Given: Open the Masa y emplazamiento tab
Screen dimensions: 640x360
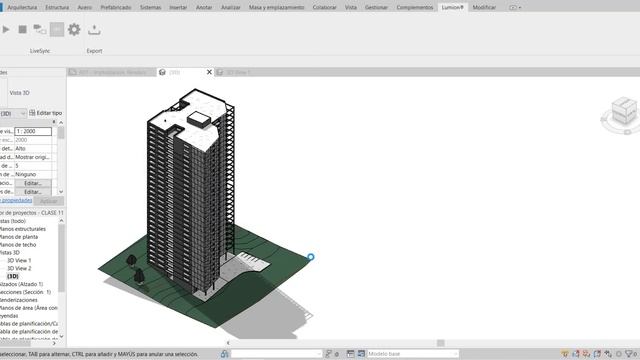Looking at the screenshot, I should [x=276, y=7].
